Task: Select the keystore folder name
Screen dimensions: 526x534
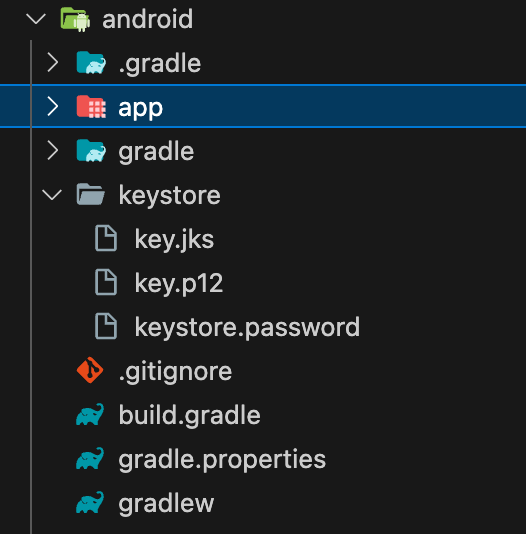Action: click(170, 196)
